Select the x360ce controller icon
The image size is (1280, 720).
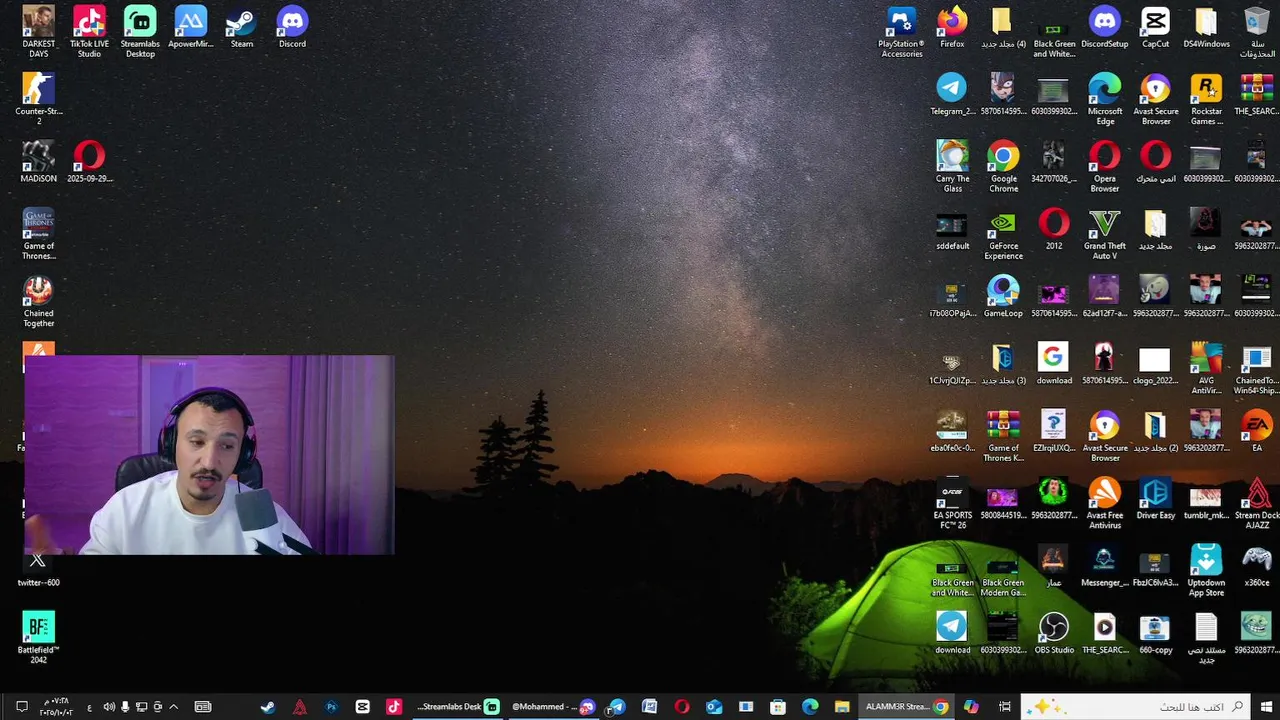click(1257, 565)
